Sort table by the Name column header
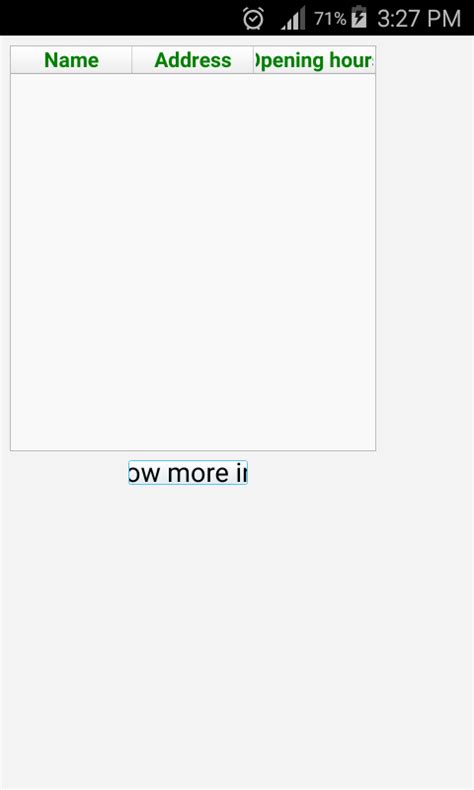The height and width of the screenshot is (790, 474). pyautogui.click(x=72, y=60)
